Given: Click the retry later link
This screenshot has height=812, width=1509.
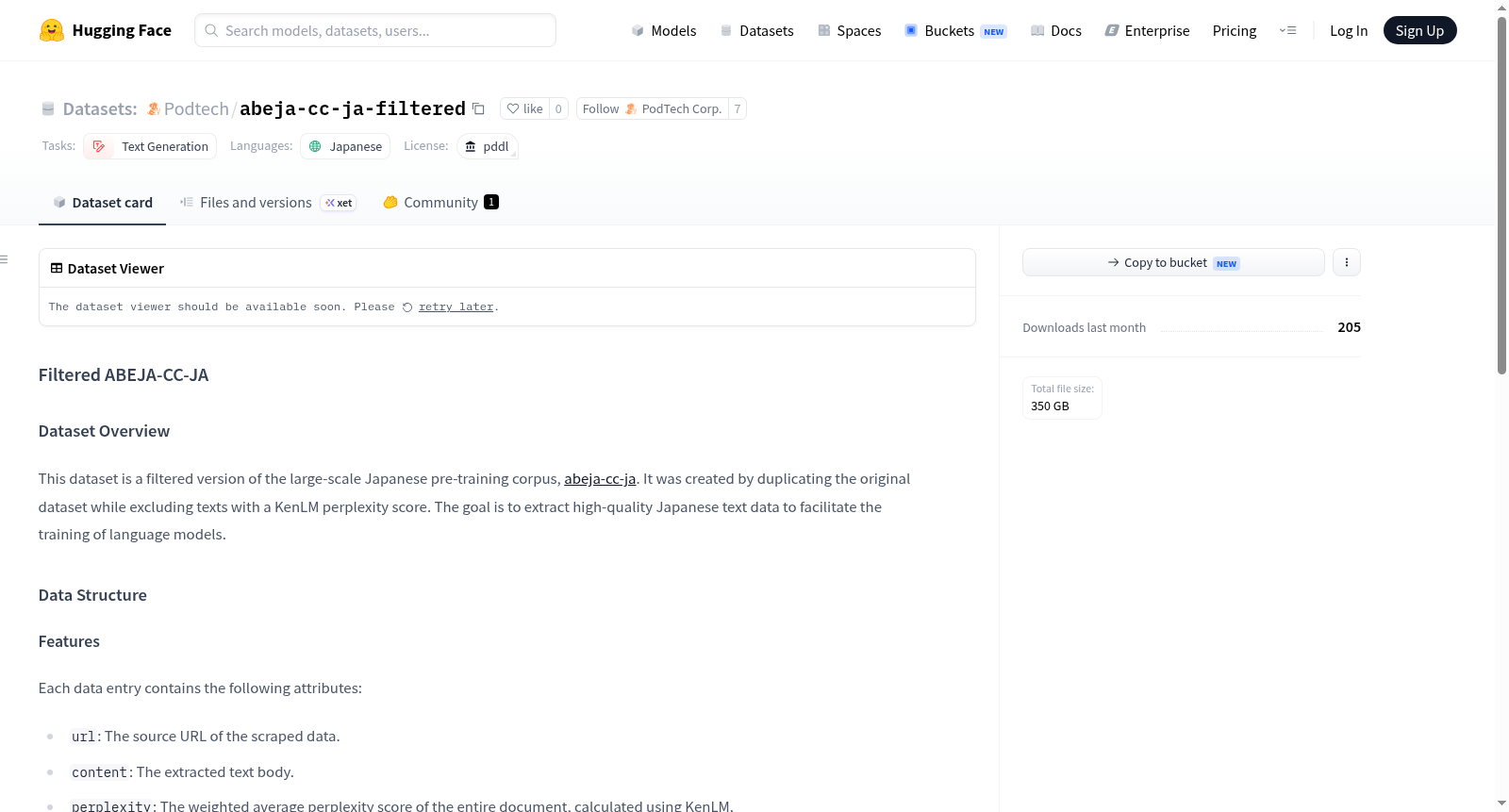Looking at the screenshot, I should pos(456,307).
